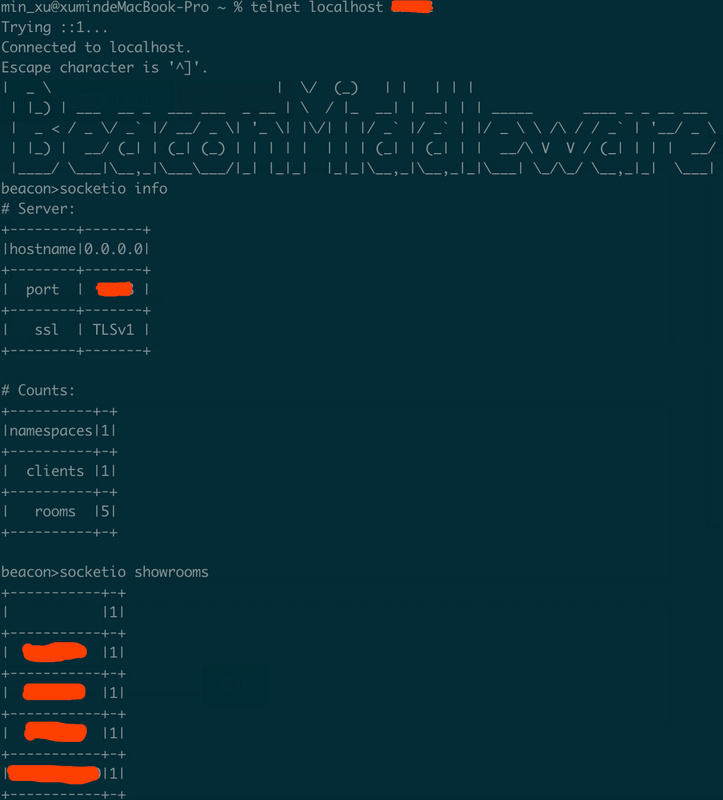Image resolution: width=723 pixels, height=800 pixels.
Task: Click the last redacted room row
Action: (63, 774)
